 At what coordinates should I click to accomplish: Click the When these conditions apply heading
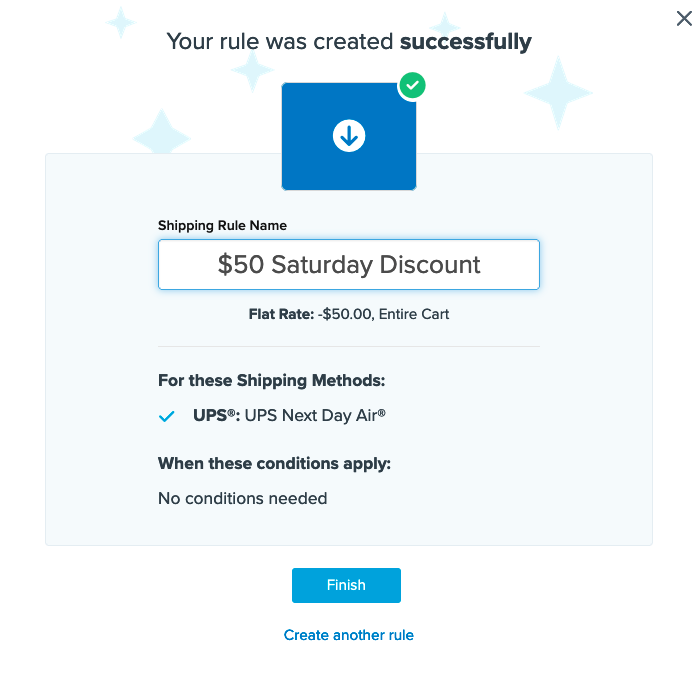click(274, 464)
